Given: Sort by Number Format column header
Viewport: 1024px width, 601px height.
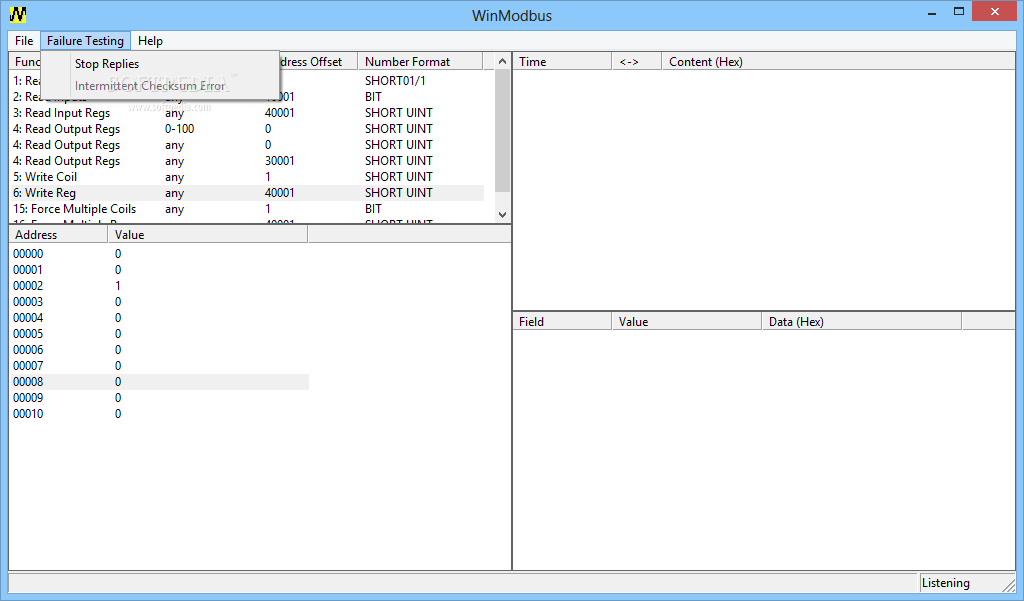Looking at the screenshot, I should 420,61.
